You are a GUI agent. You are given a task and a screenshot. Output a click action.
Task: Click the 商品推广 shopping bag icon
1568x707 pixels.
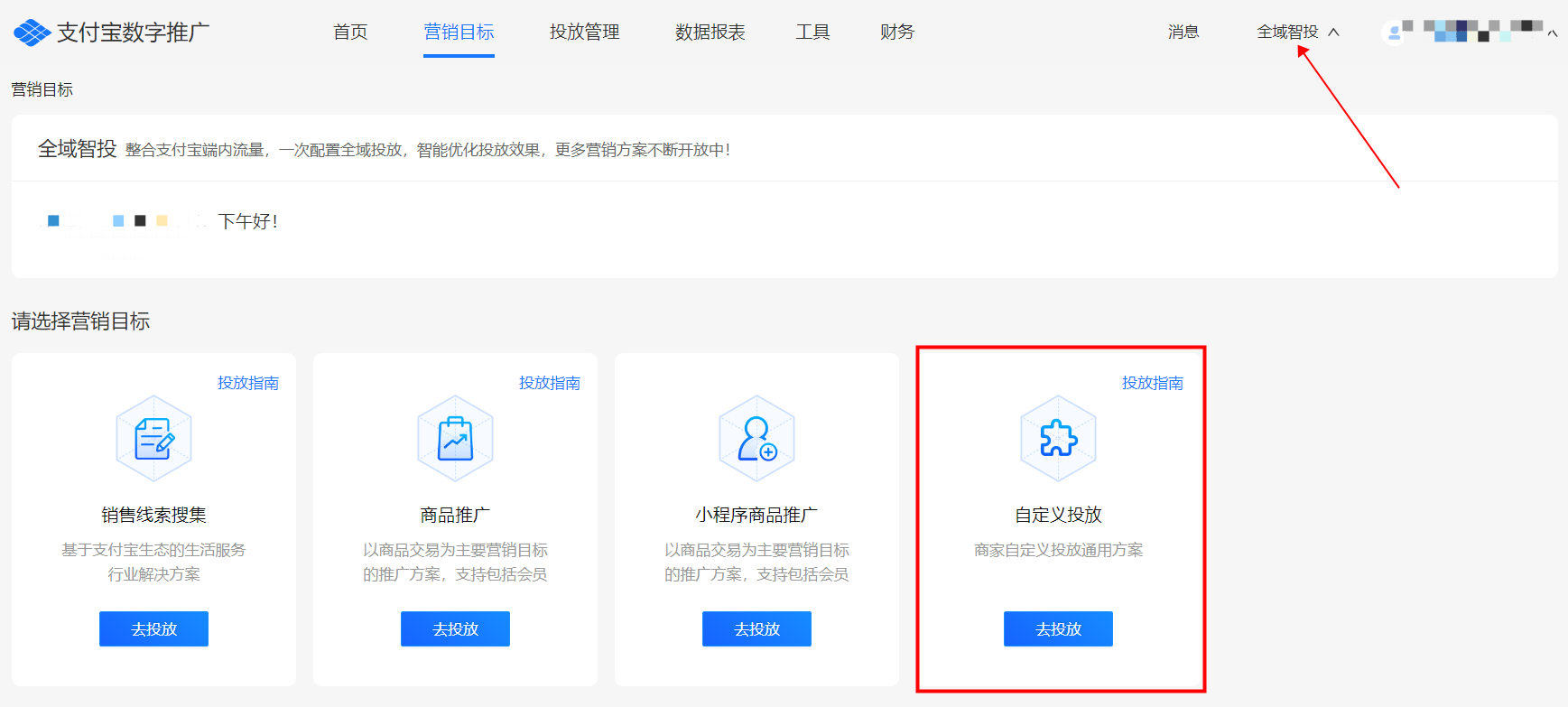(455, 439)
